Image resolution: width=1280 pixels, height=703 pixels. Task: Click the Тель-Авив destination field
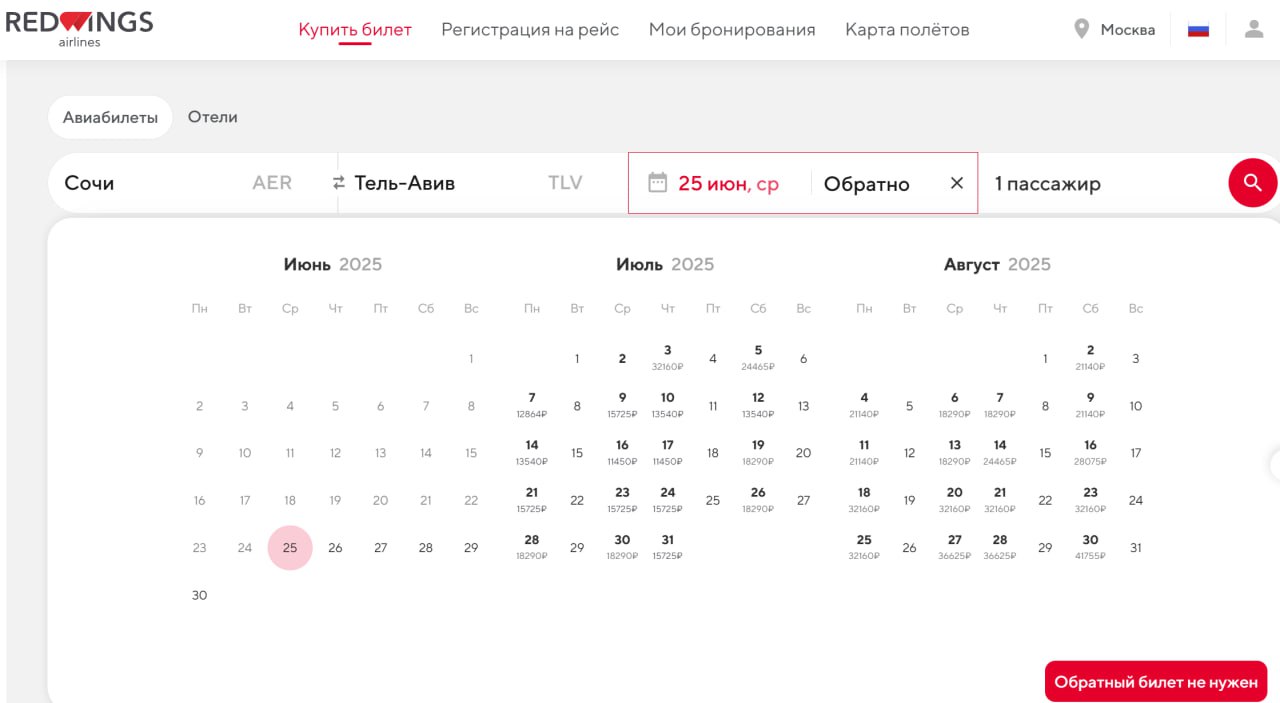click(x=450, y=183)
